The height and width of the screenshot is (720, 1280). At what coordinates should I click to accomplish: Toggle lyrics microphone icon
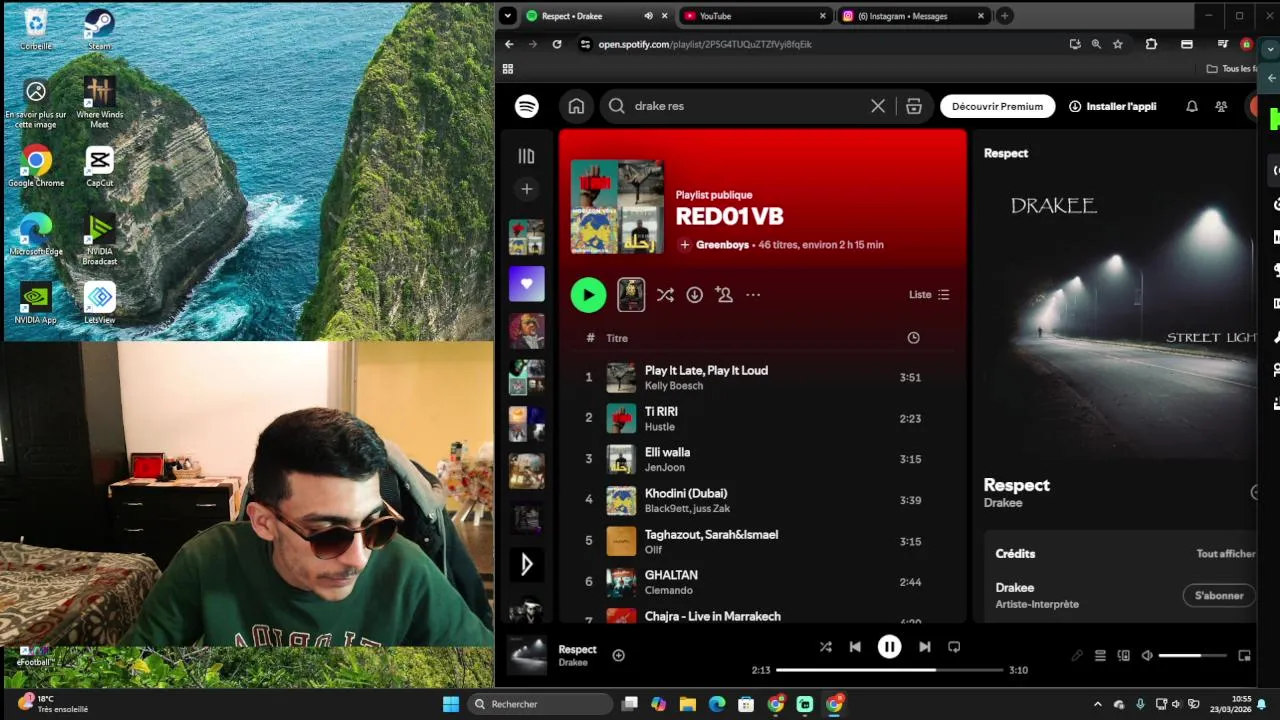pos(1077,656)
